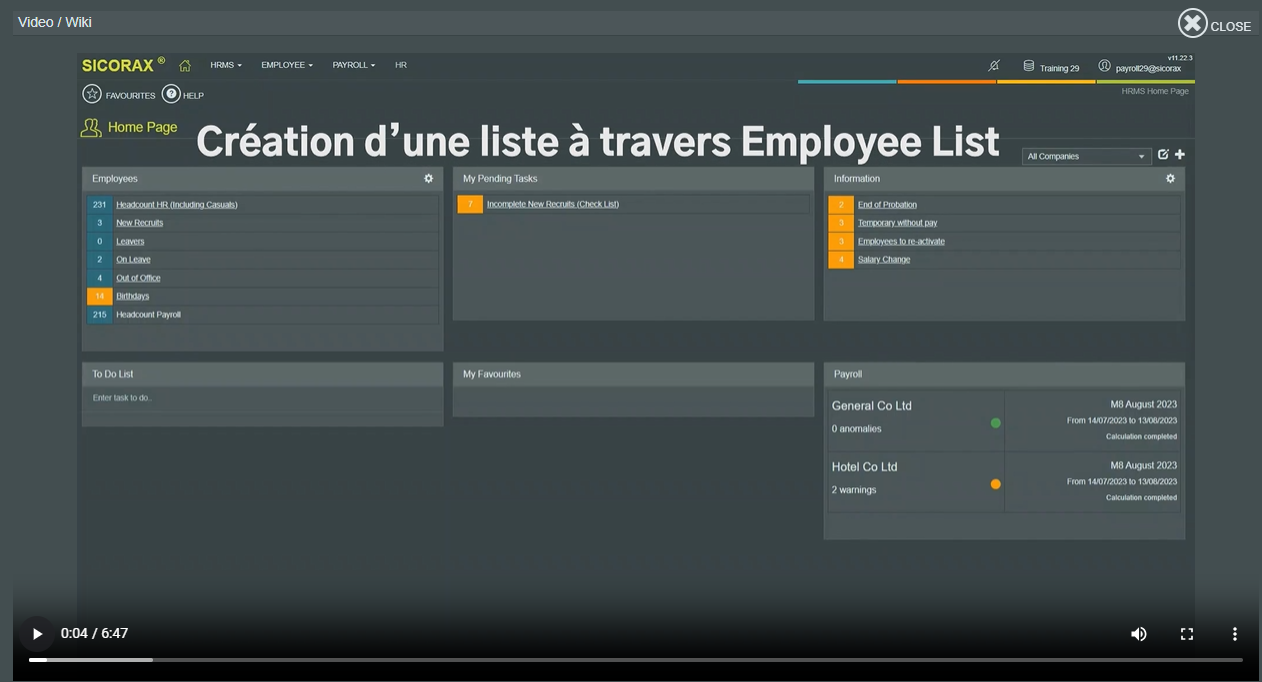The image size is (1262, 682).
Task: Open the Help question mark icon
Action: click(x=171, y=94)
